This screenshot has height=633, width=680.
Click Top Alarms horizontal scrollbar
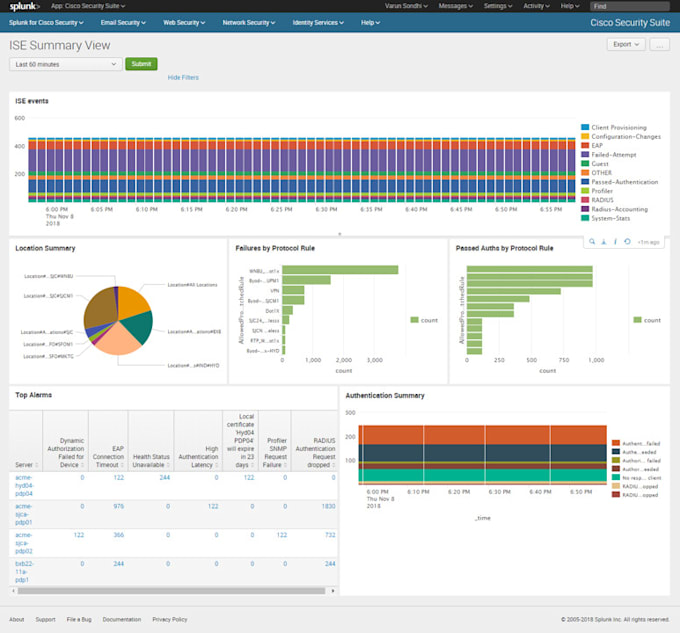point(171,591)
